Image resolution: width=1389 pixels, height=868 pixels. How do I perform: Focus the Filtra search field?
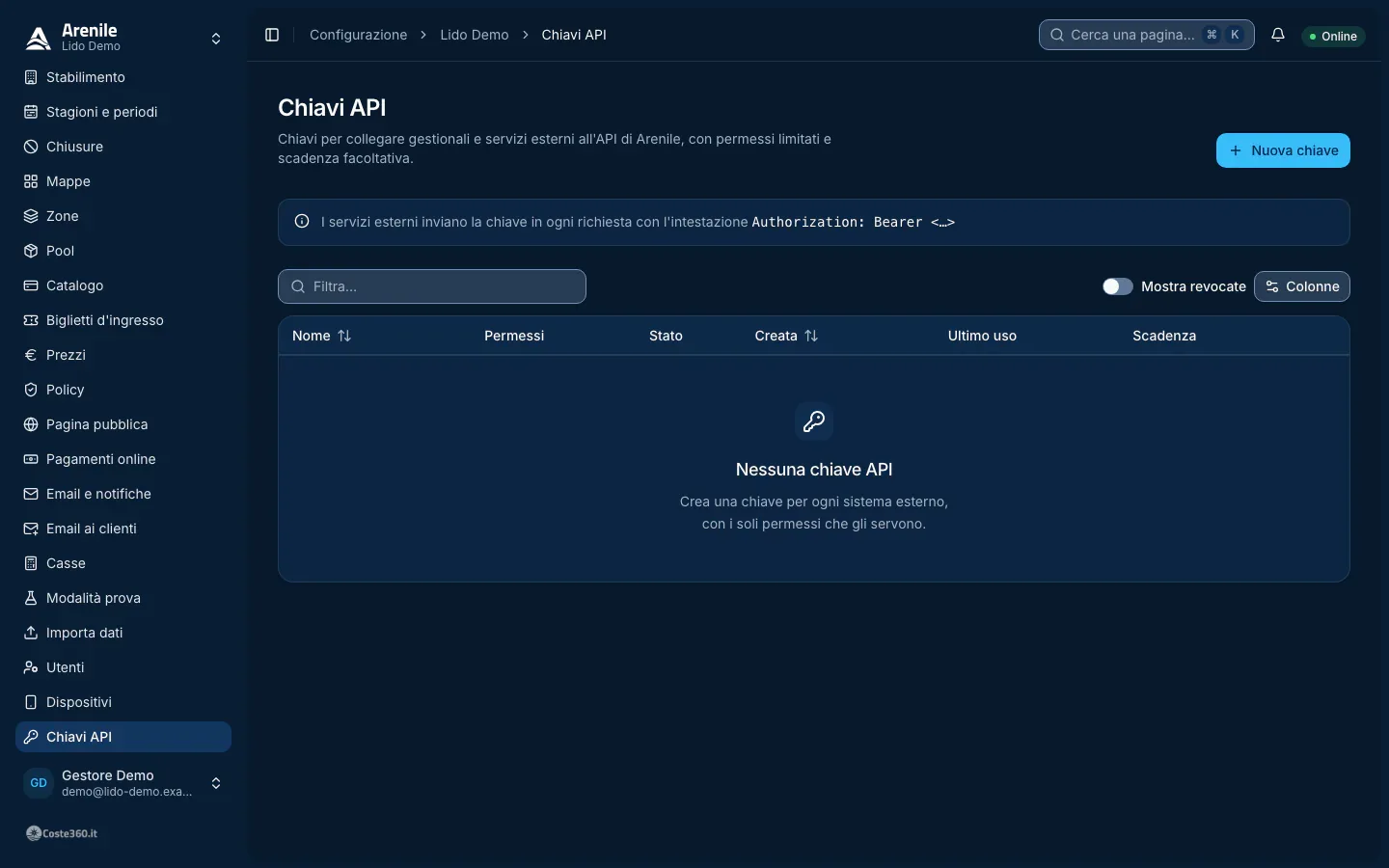pyautogui.click(x=432, y=286)
